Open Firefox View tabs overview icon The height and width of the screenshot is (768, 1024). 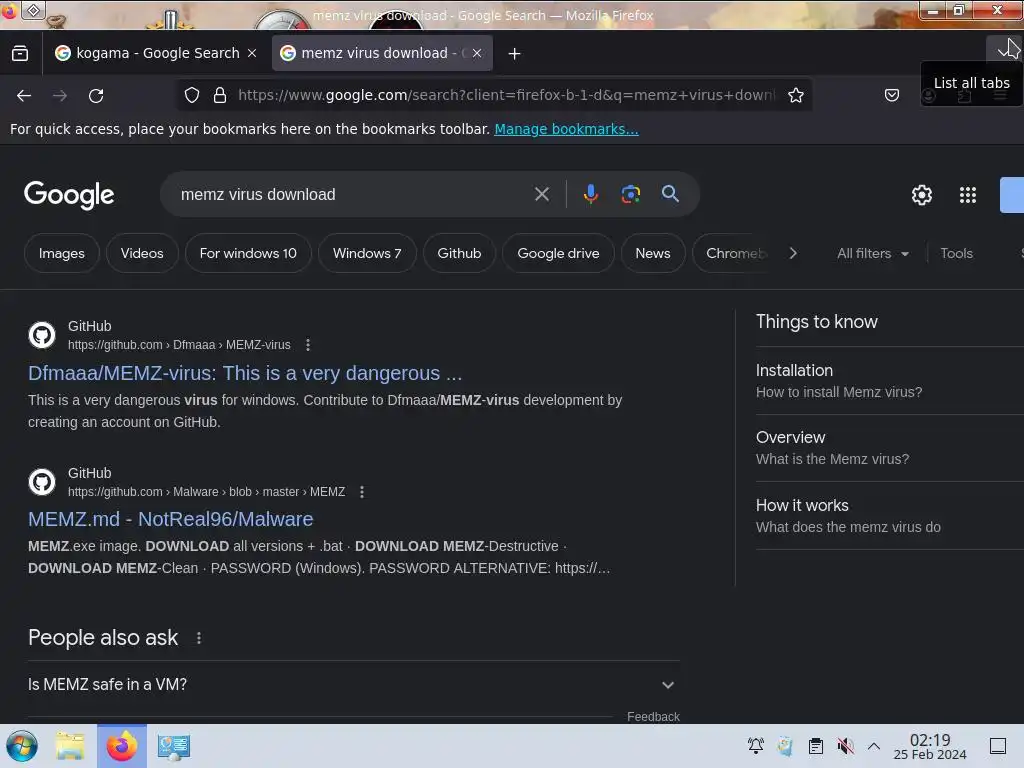(20, 54)
